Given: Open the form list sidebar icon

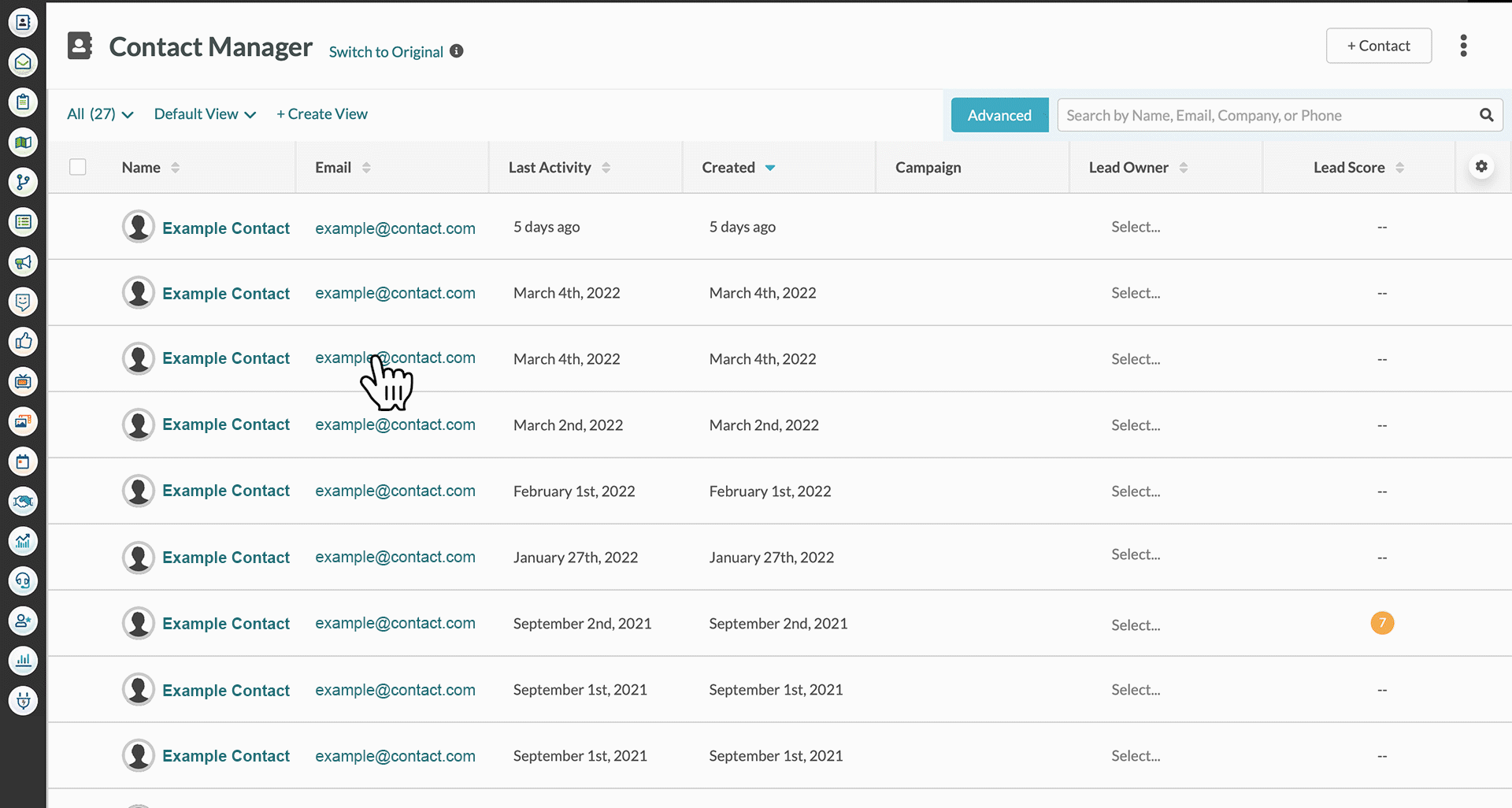Looking at the screenshot, I should [x=23, y=222].
